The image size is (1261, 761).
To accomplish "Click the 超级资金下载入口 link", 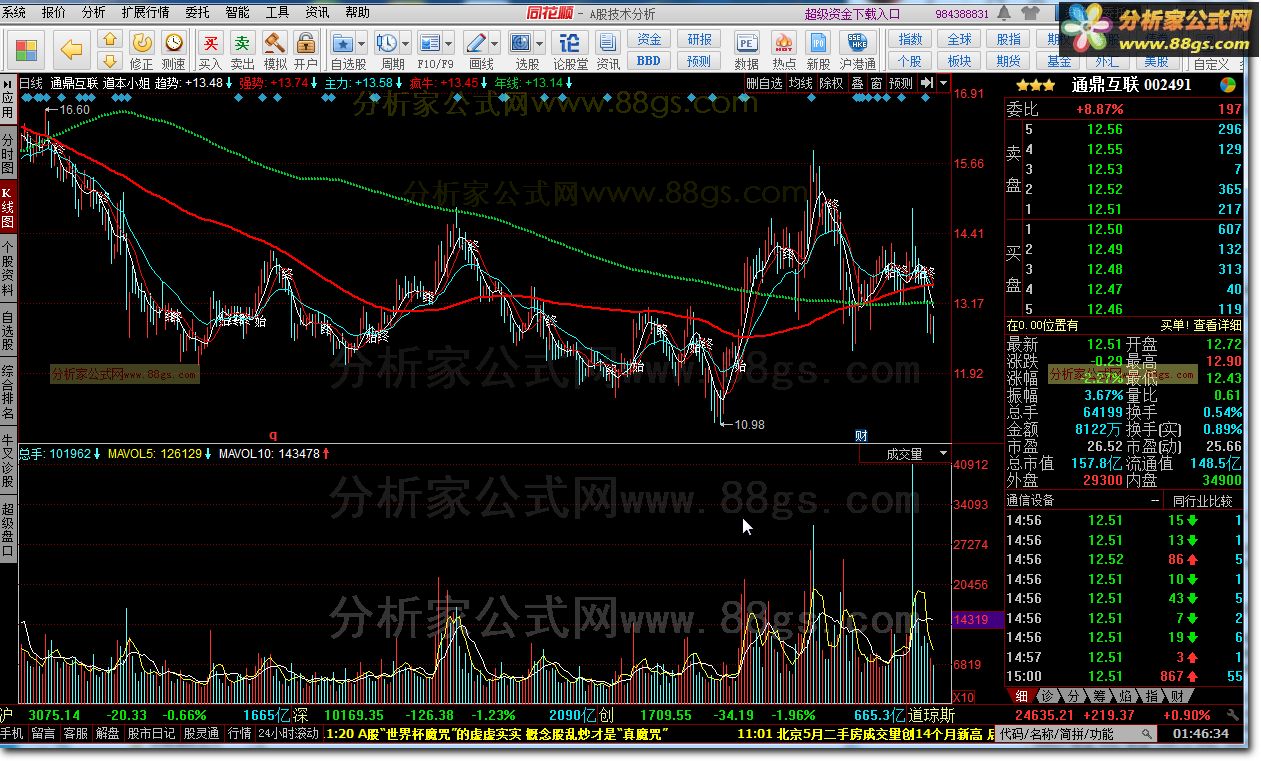I will pyautogui.click(x=852, y=13).
